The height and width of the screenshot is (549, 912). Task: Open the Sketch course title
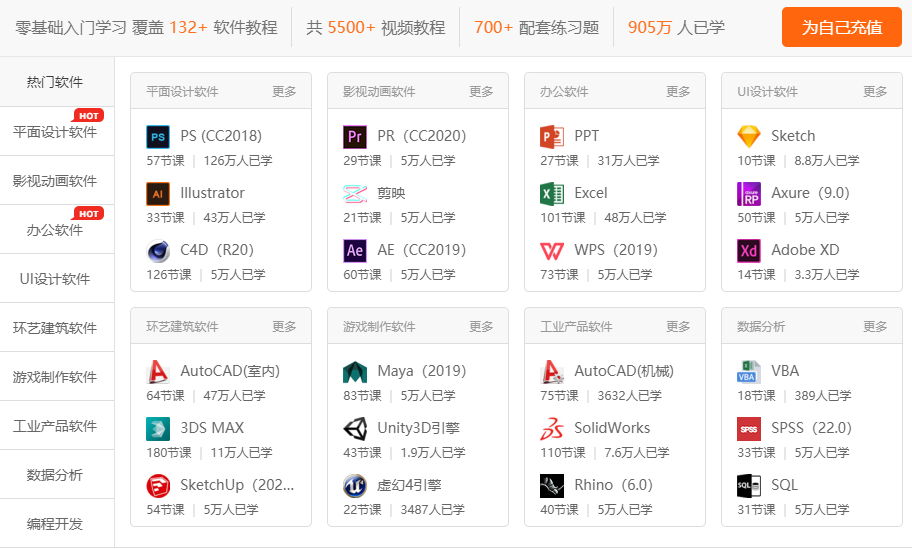pyautogui.click(x=793, y=136)
